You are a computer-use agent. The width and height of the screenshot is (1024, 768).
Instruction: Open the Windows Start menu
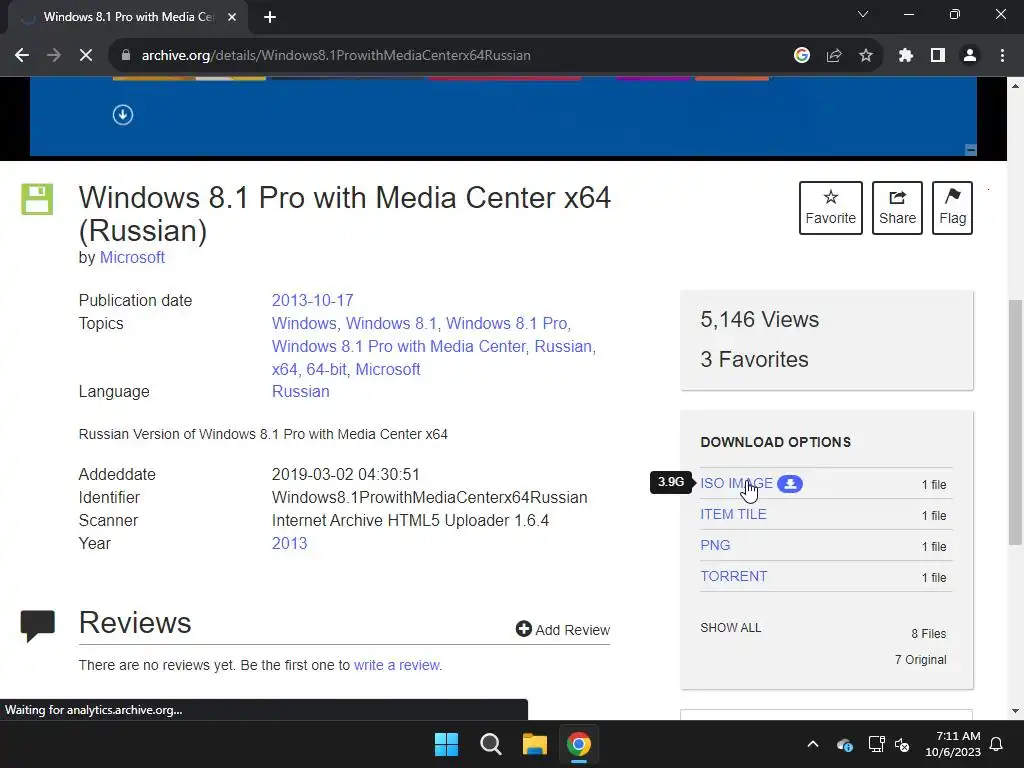[447, 744]
